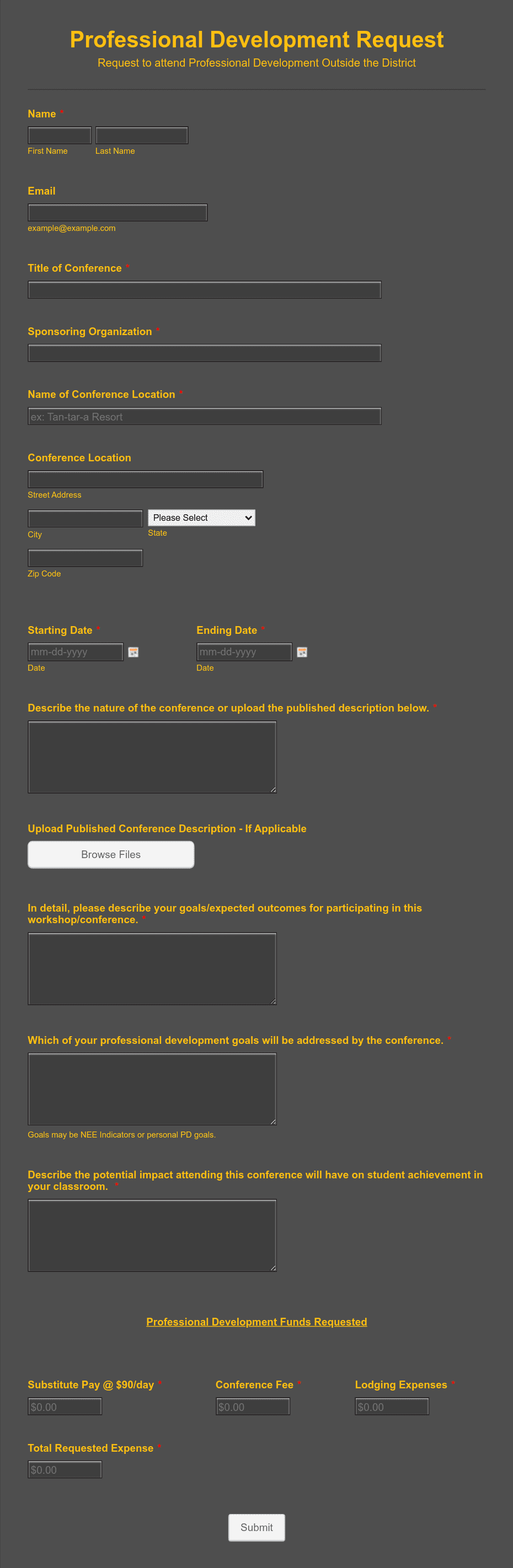
Task: Open the Ending Date calendar picker
Action: click(303, 652)
